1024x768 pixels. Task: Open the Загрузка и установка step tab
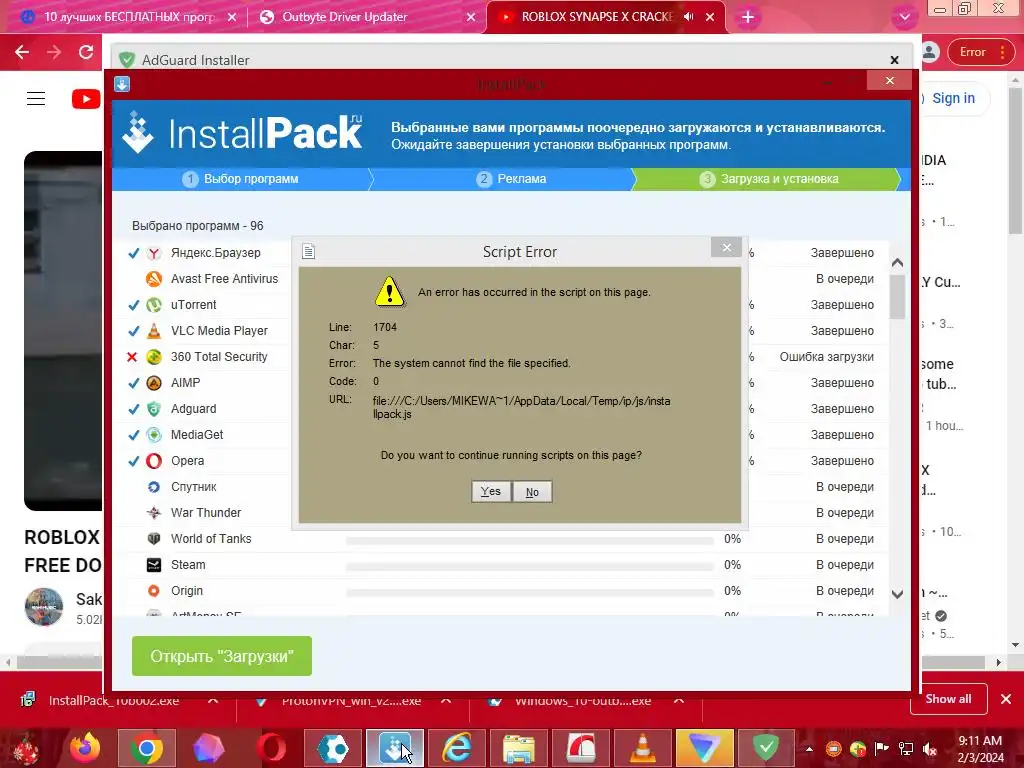point(769,179)
